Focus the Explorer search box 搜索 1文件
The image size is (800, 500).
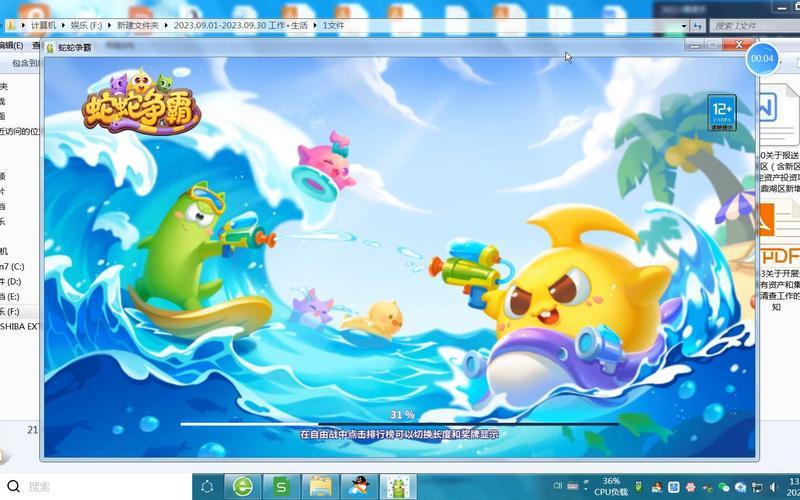[754, 26]
